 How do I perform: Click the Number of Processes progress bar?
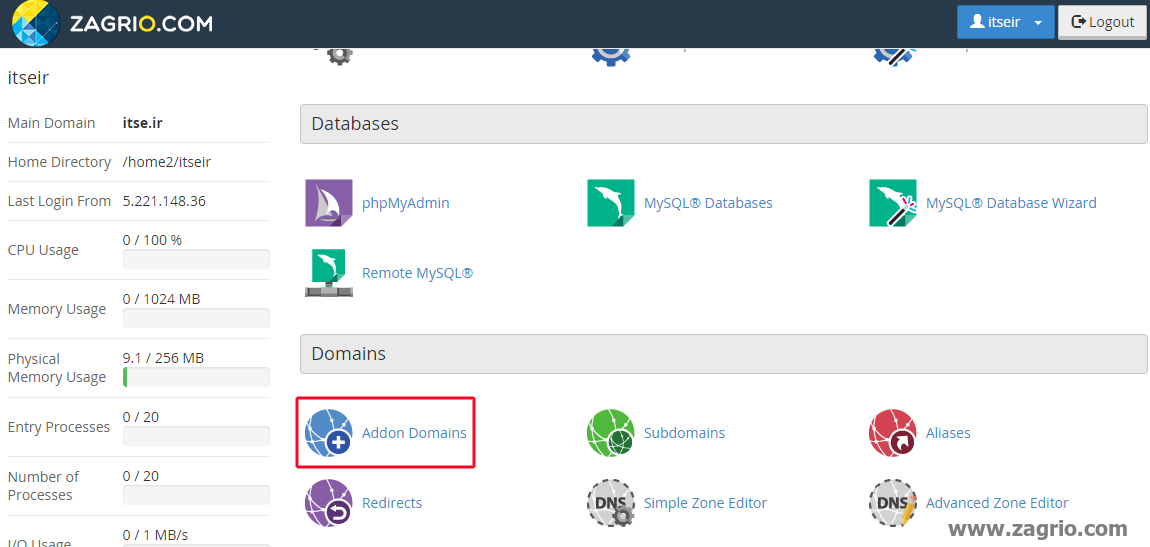[x=197, y=495]
